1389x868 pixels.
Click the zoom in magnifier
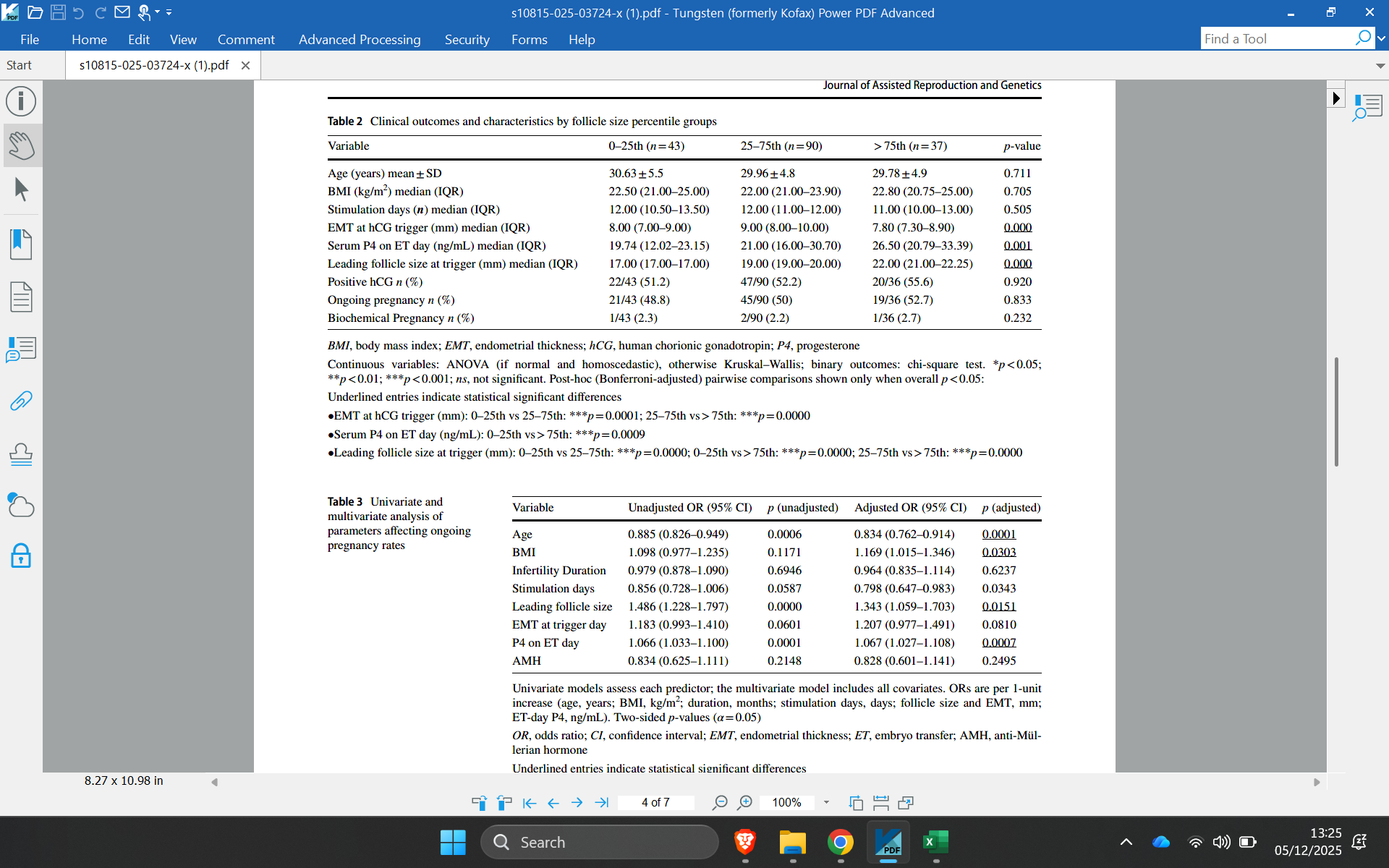744,802
